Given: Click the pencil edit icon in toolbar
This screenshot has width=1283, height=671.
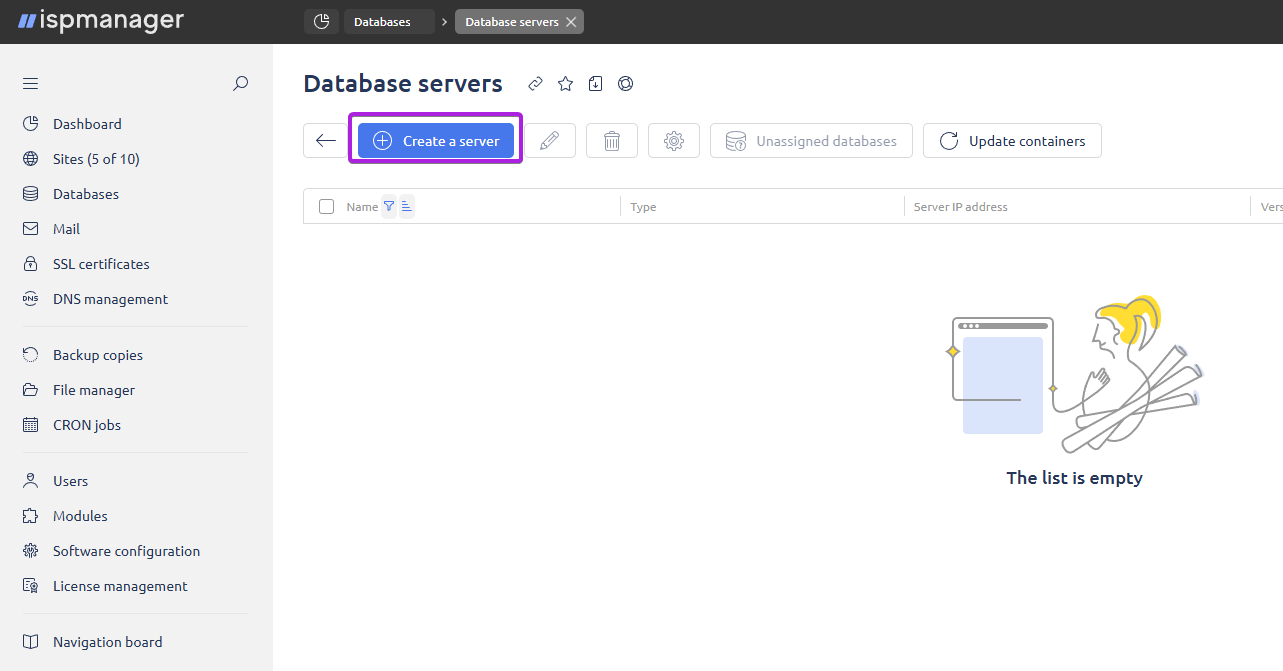Looking at the screenshot, I should [549, 141].
